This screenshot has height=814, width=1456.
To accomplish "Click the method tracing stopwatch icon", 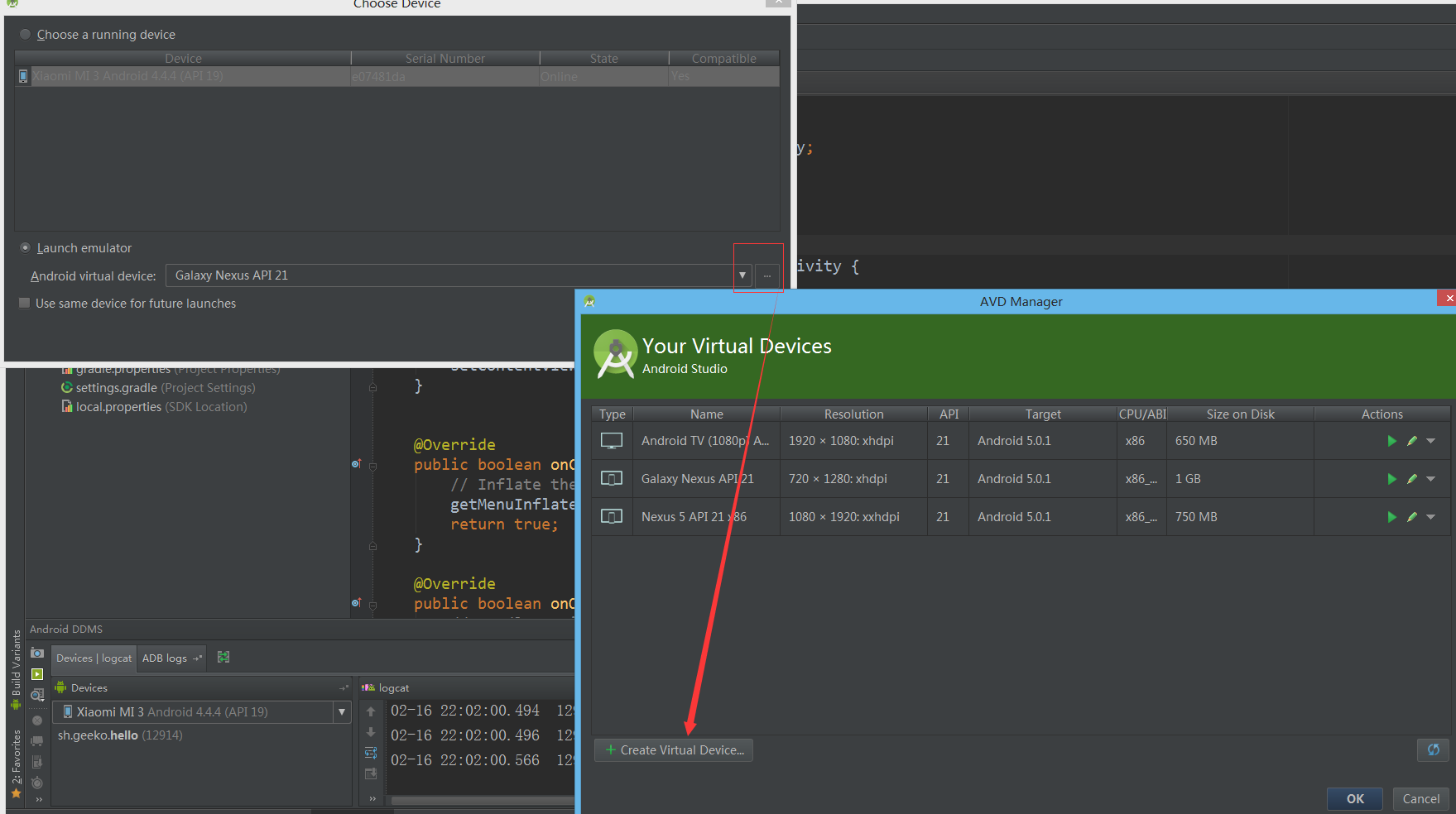I will 37,783.
